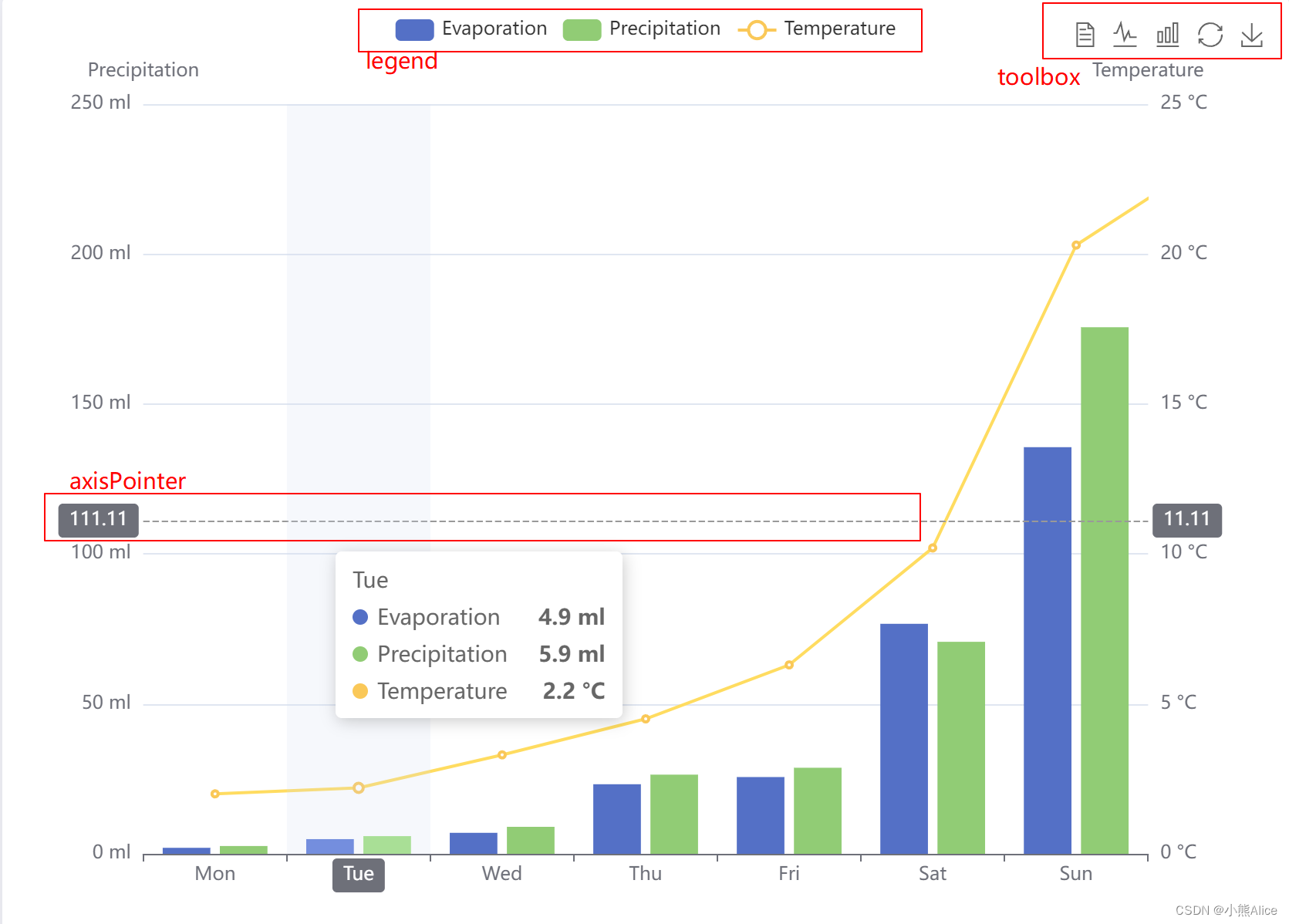
Task: Click tooltip Evaporation 4.9 ml row
Action: (478, 617)
